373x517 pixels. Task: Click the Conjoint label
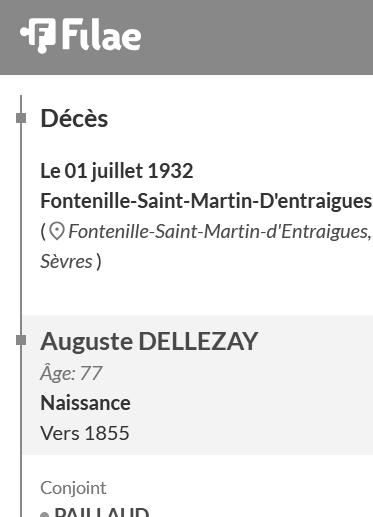pos(73,488)
